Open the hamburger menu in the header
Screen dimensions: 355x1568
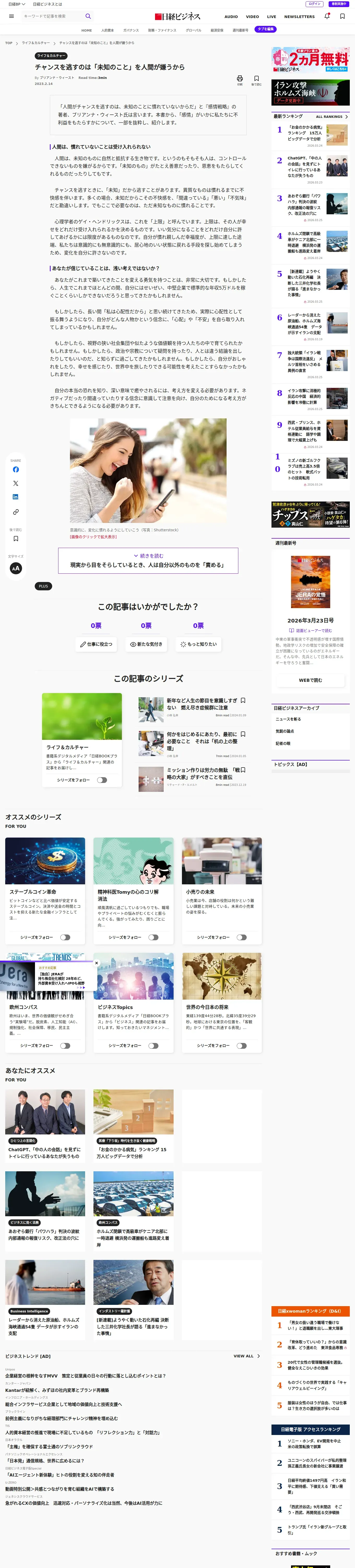click(11, 16)
